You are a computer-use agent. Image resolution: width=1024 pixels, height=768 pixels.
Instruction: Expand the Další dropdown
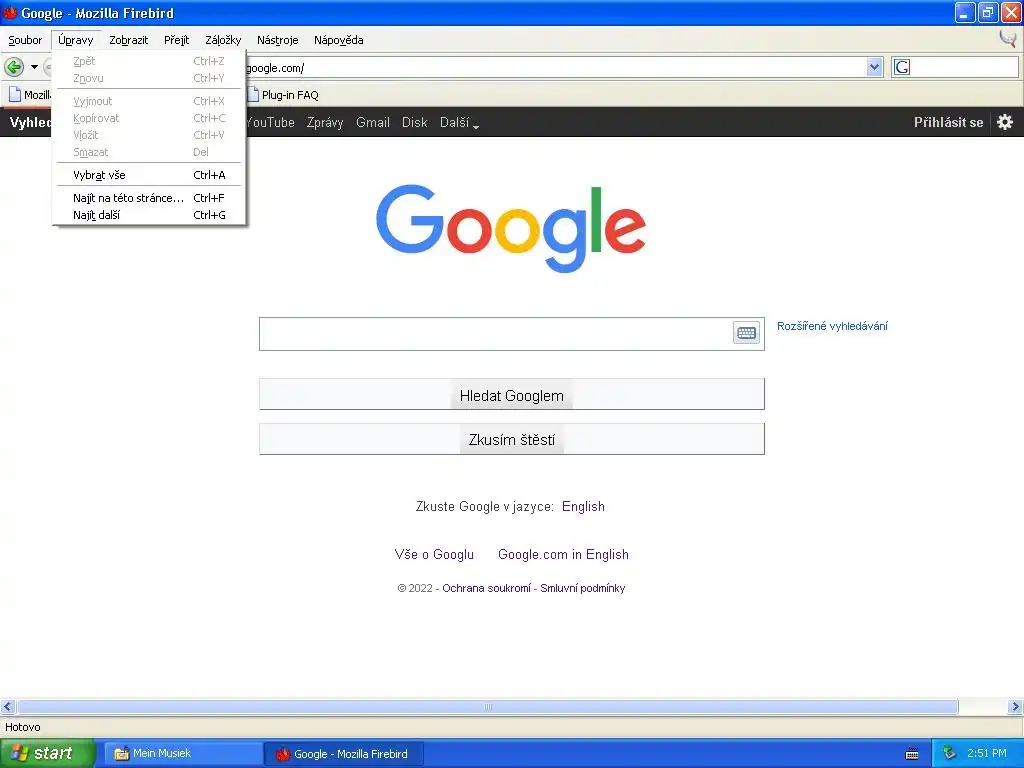(459, 122)
